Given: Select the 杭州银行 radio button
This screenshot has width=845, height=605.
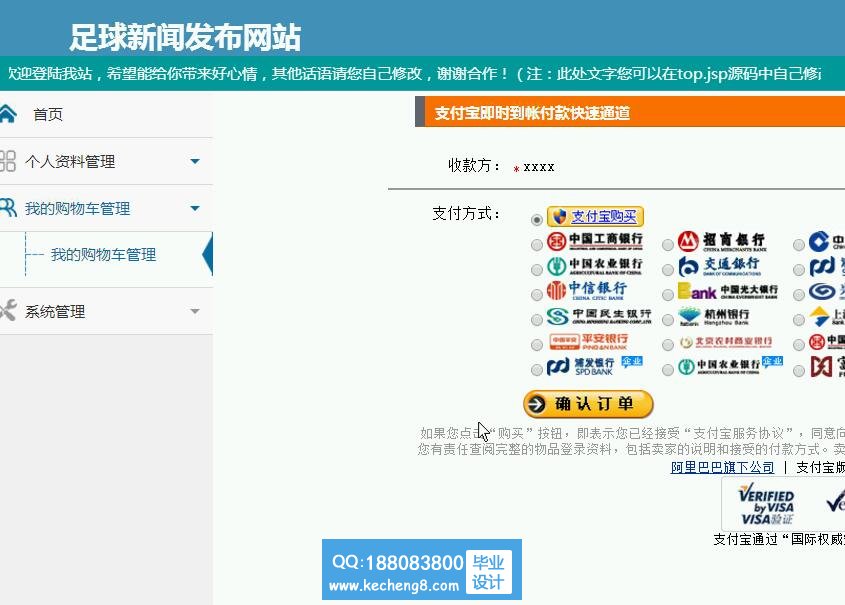Looking at the screenshot, I should [668, 320].
